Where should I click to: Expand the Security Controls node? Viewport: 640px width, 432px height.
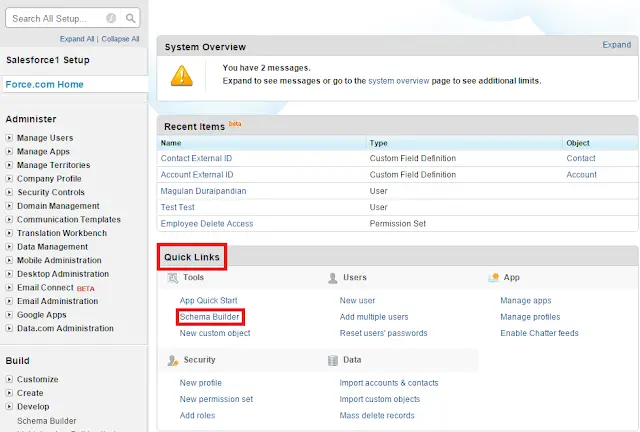[9, 192]
